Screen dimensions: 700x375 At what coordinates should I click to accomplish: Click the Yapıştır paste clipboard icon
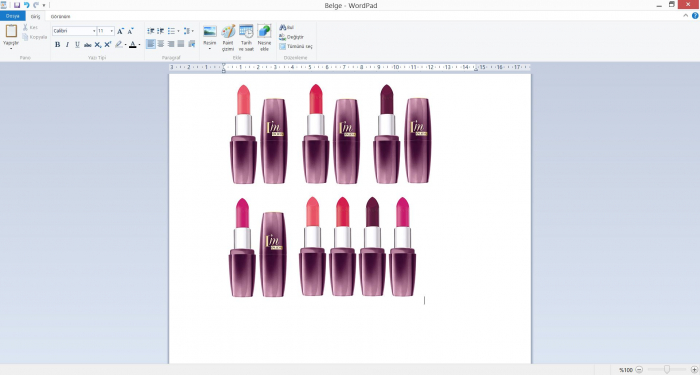coord(11,31)
